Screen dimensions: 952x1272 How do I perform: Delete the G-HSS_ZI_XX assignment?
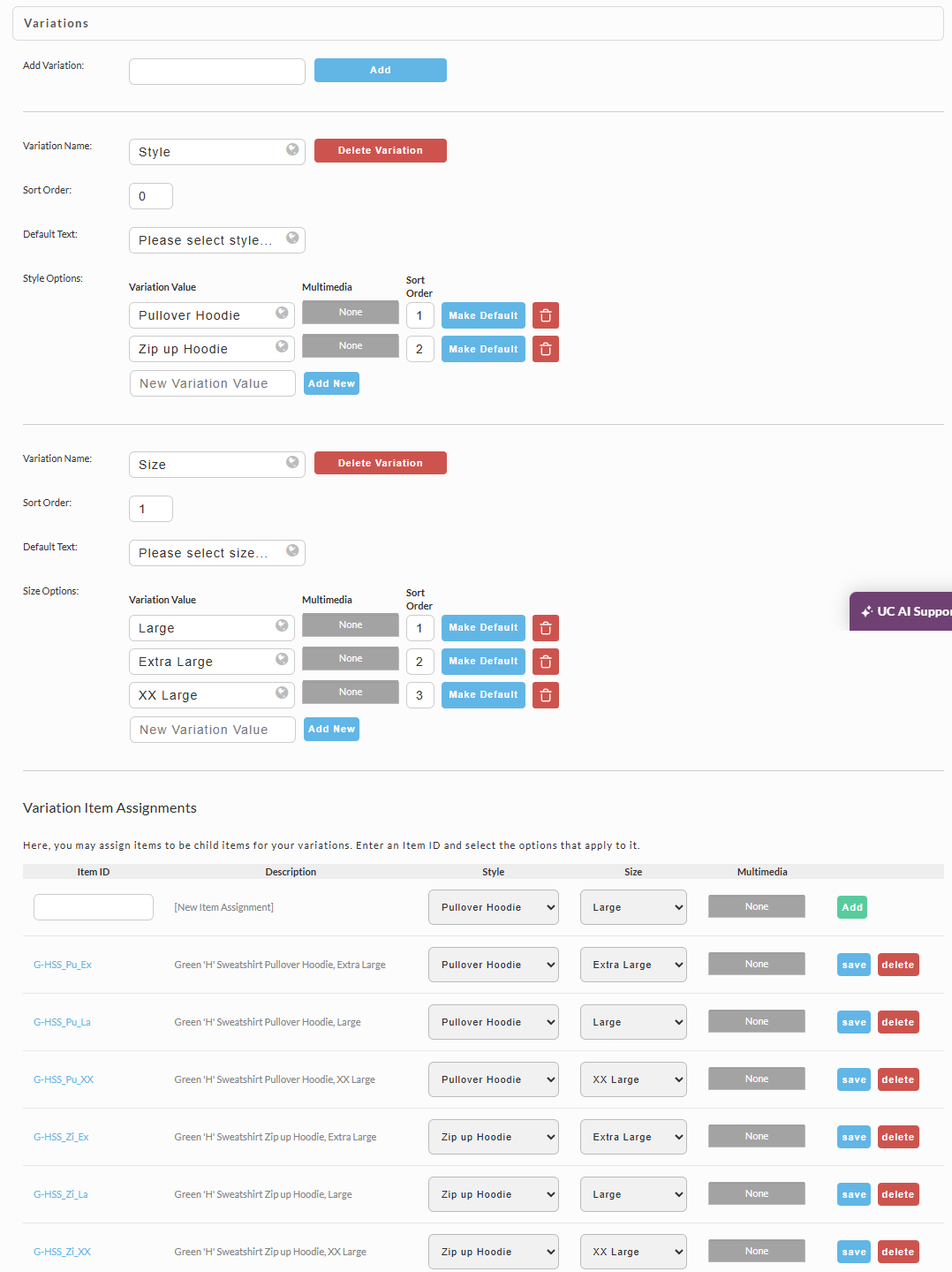(x=898, y=1252)
